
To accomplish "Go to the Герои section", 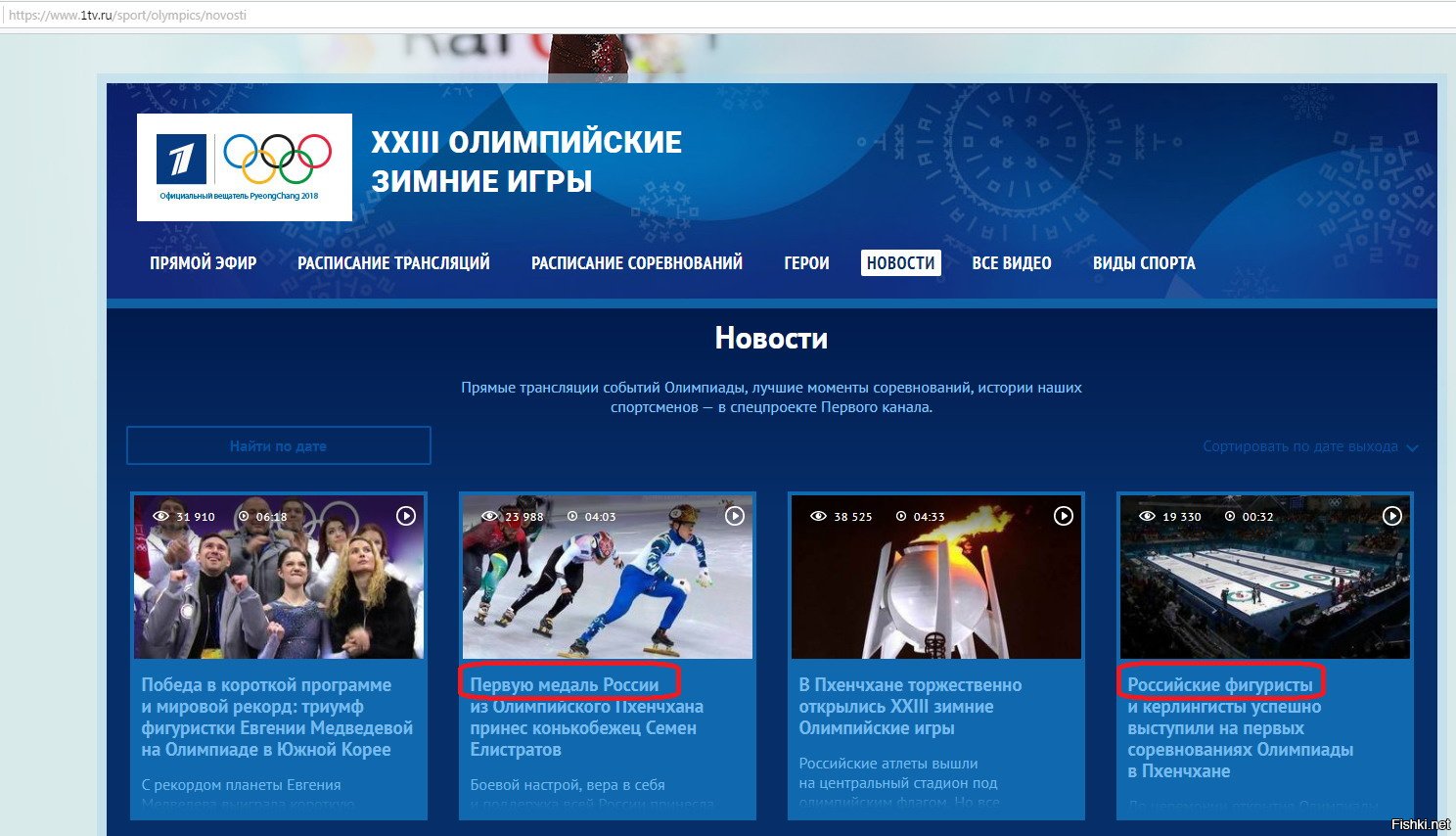I will coord(806,263).
